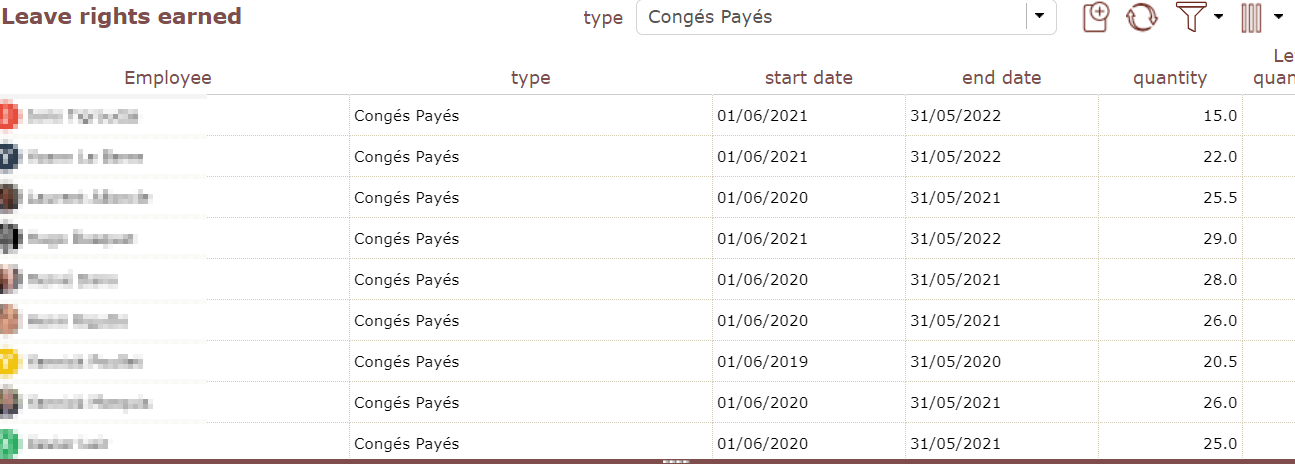Image resolution: width=1295 pixels, height=464 pixels.
Task: Sort by the start date column header
Action: tap(808, 78)
